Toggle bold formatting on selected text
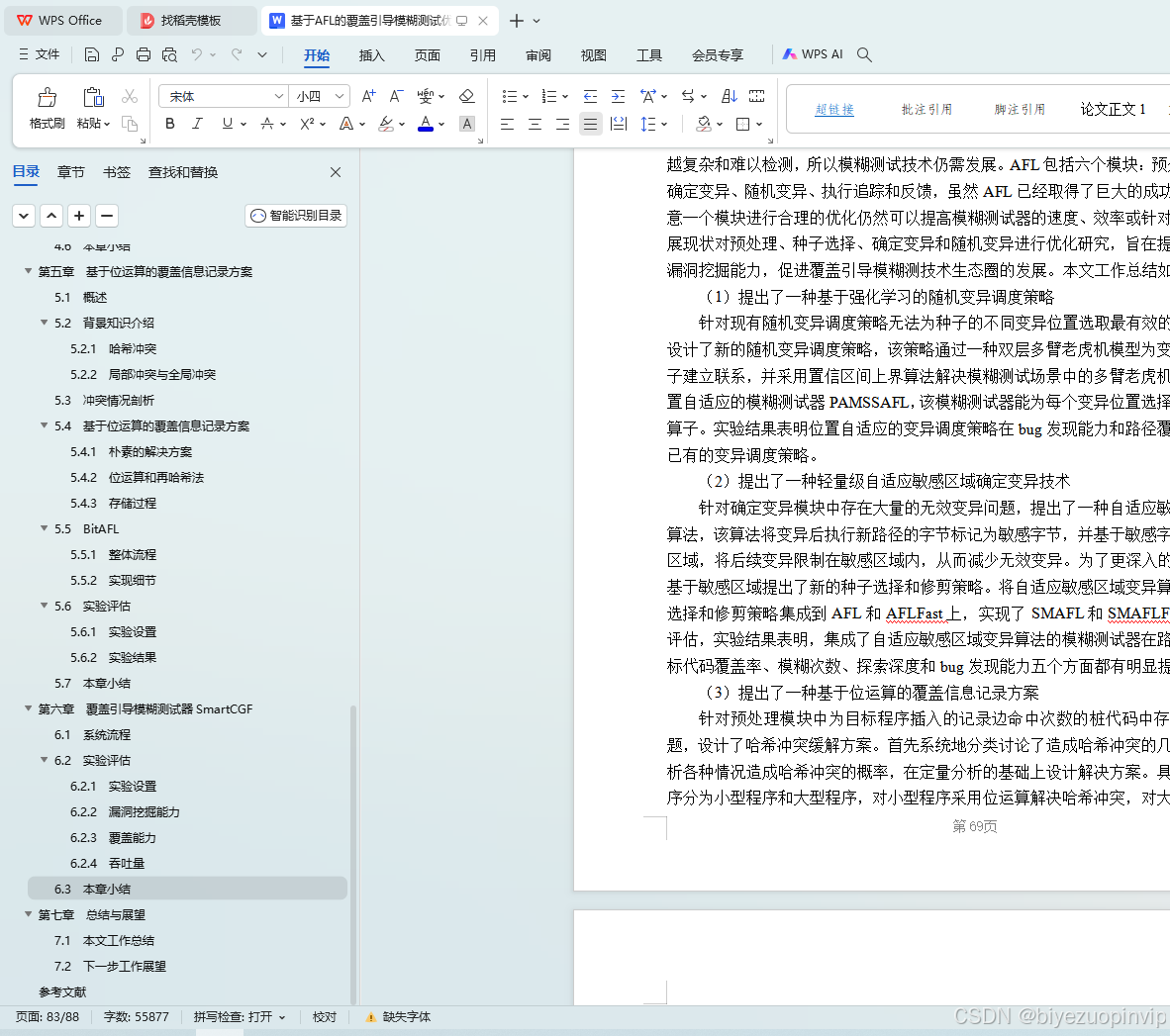Image resolution: width=1170 pixels, height=1036 pixels. point(169,123)
